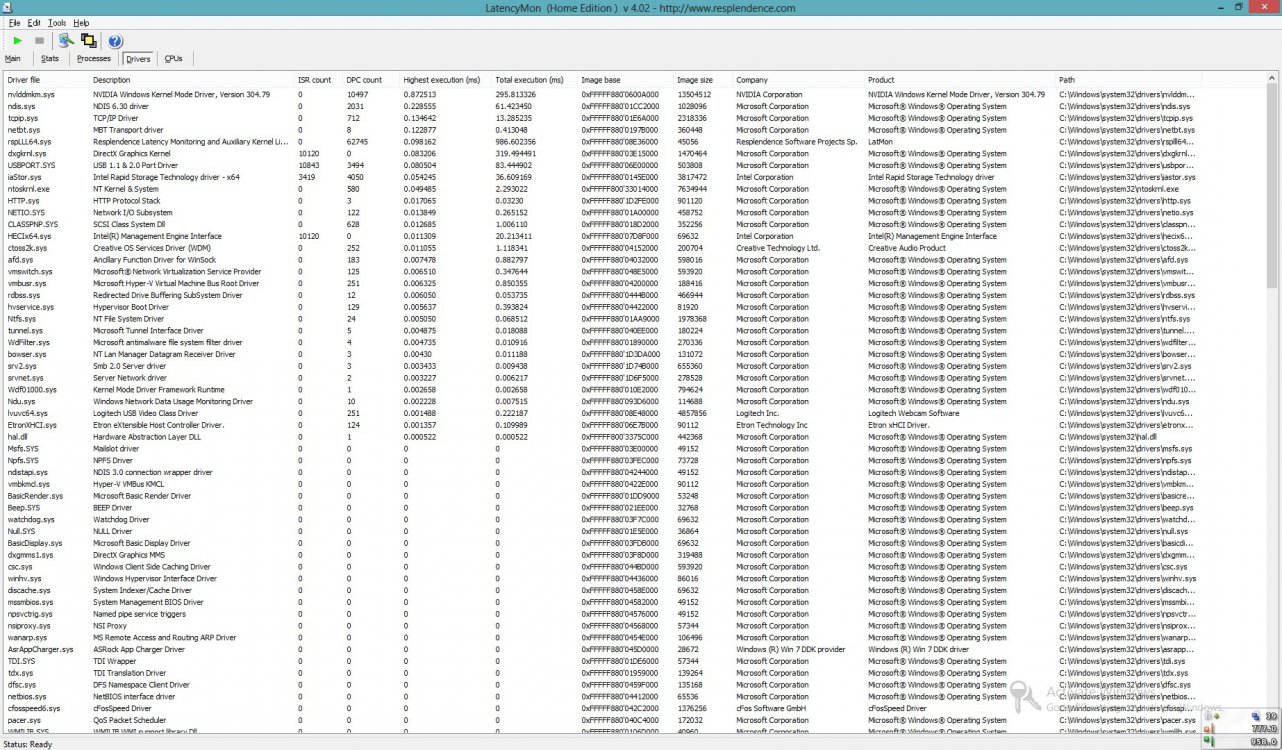The height and width of the screenshot is (750, 1282).
Task: Sort by the DPC count column header
Action: [370, 80]
